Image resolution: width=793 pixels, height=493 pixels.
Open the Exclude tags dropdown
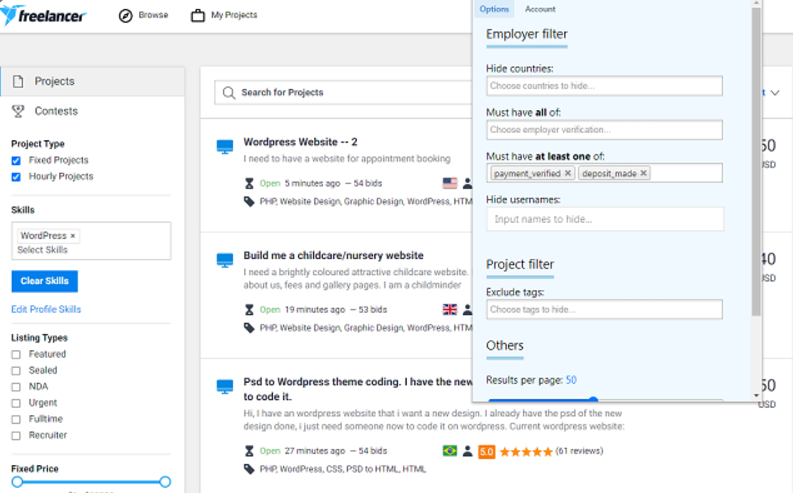(x=604, y=309)
